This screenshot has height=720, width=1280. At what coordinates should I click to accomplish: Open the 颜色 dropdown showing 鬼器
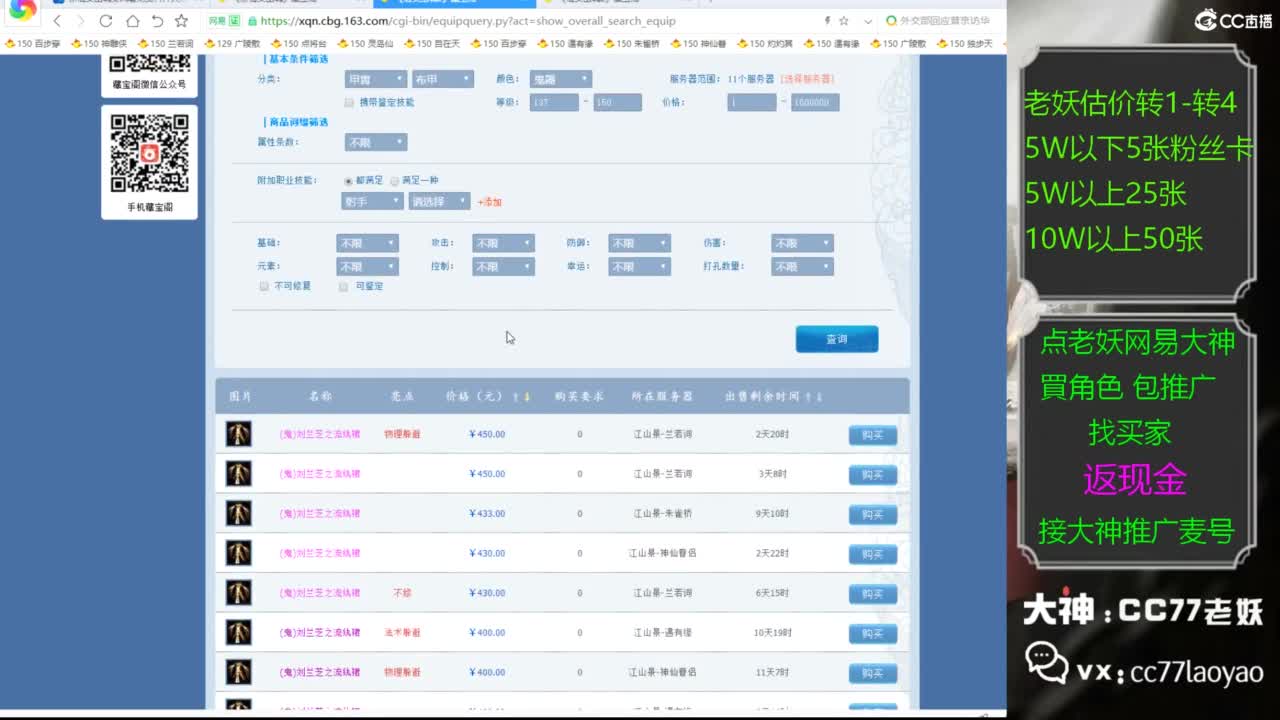(560, 79)
